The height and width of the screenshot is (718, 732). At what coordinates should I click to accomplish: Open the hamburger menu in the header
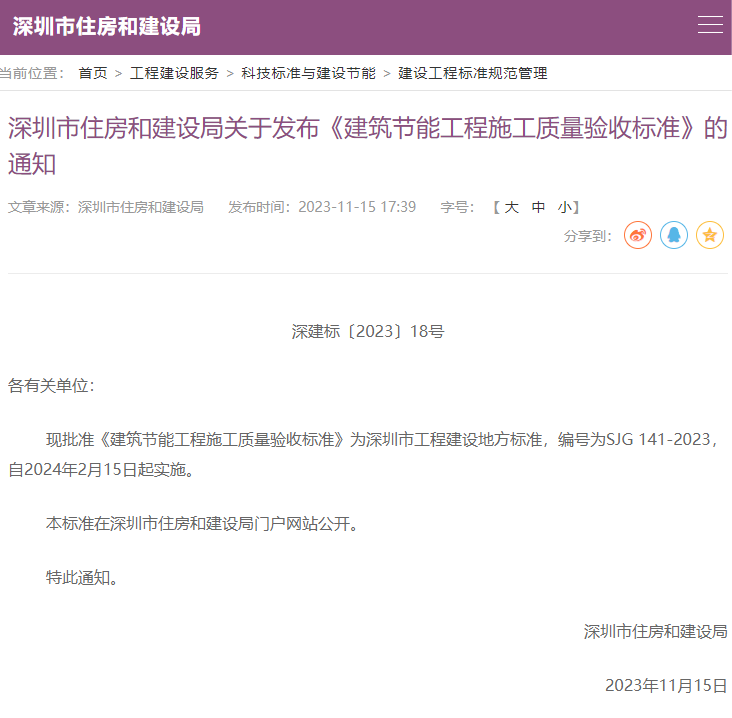coord(710,25)
